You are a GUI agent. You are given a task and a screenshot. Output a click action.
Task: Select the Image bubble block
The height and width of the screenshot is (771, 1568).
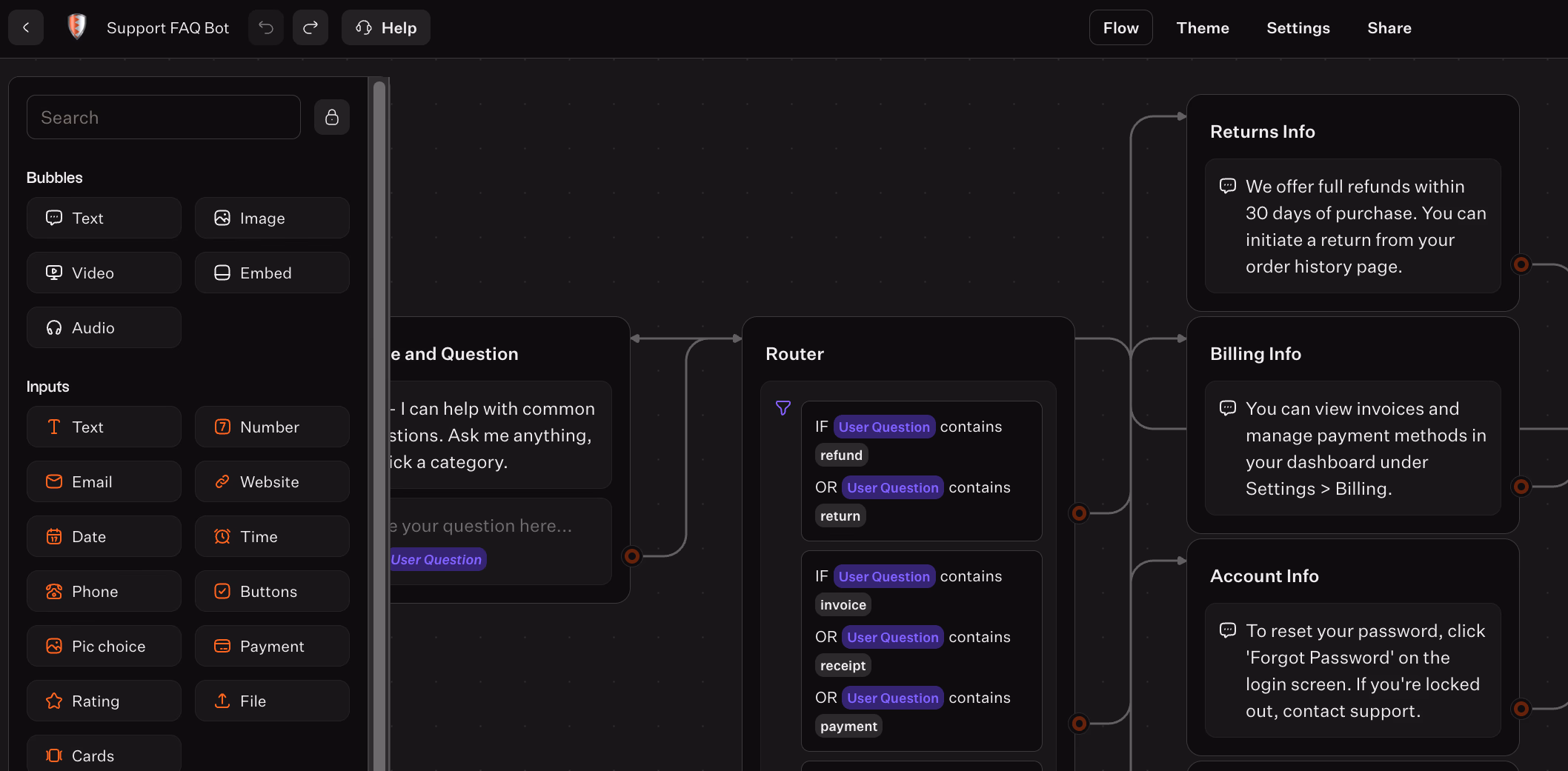click(x=272, y=218)
